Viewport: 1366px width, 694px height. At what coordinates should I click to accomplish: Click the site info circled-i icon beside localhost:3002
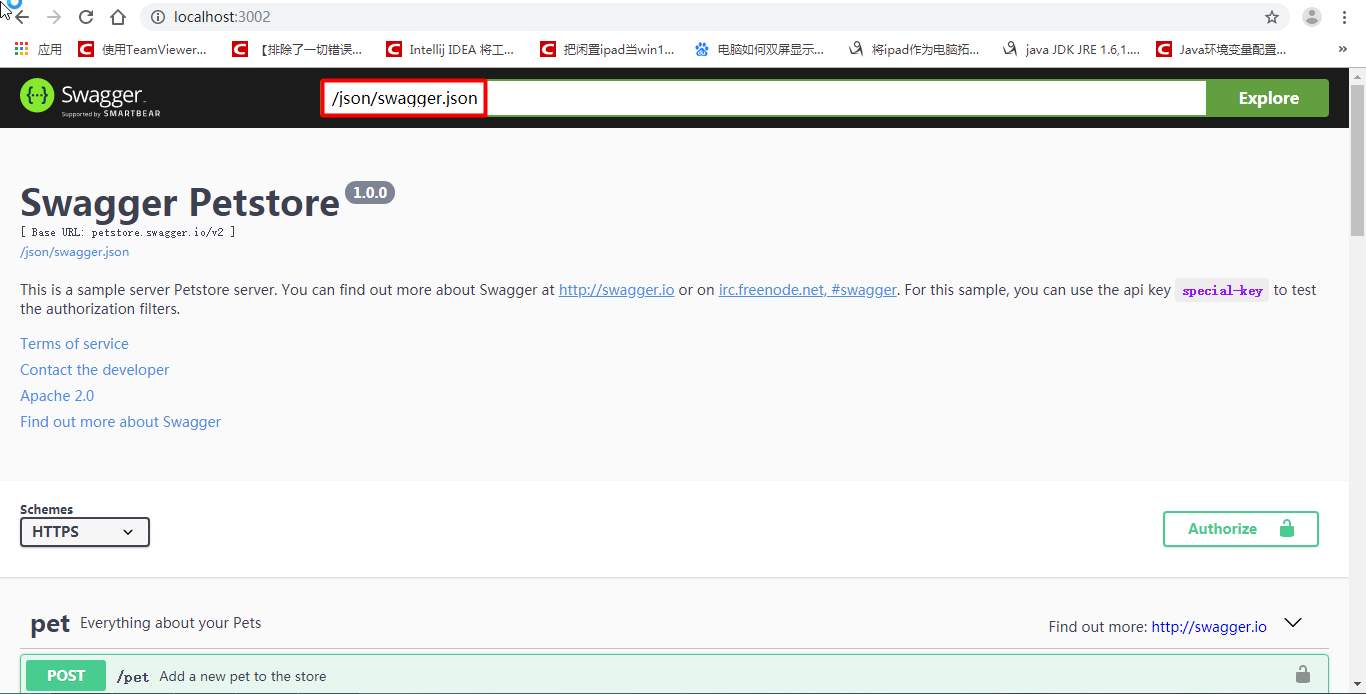point(158,16)
